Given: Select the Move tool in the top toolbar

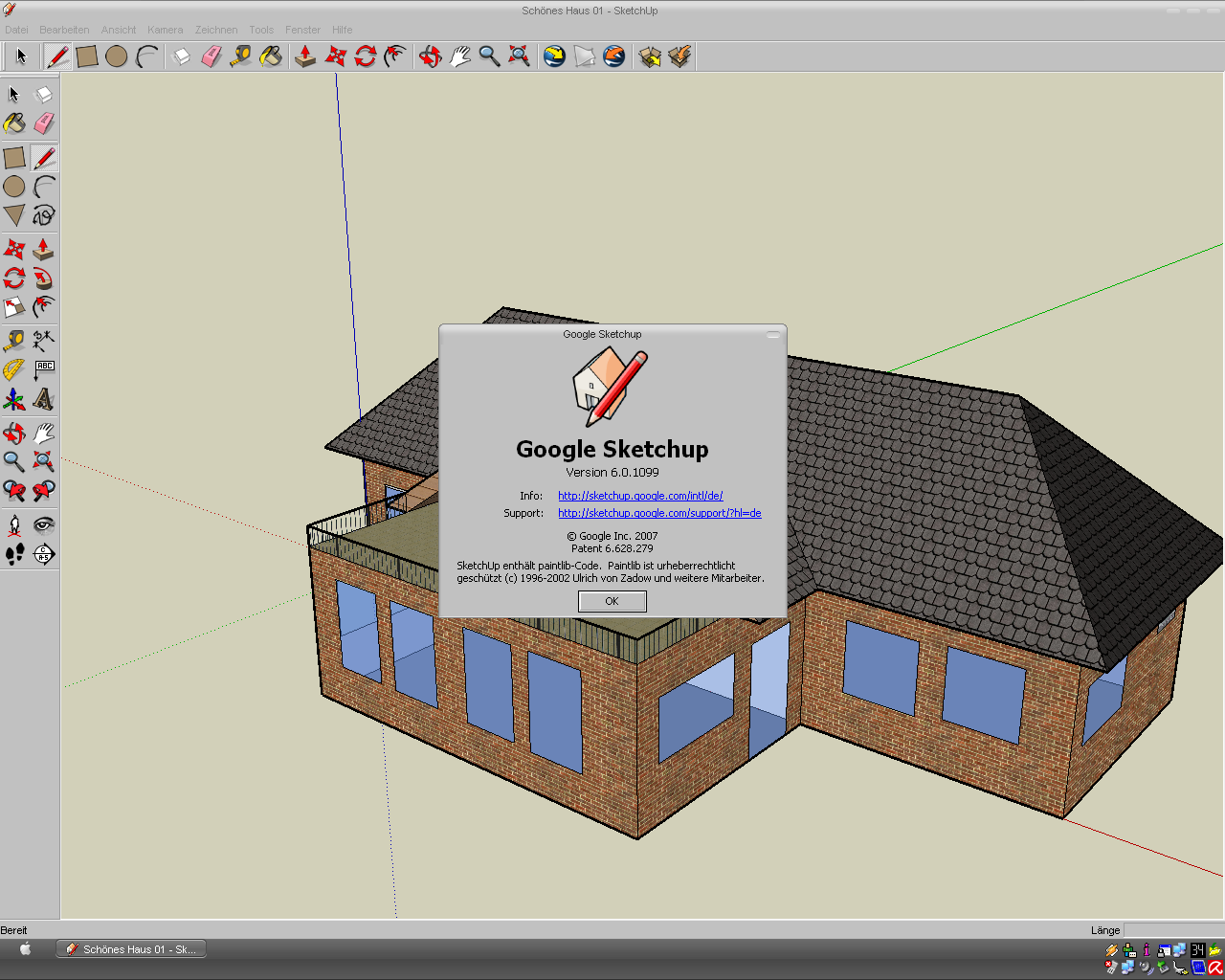Looking at the screenshot, I should click(335, 56).
